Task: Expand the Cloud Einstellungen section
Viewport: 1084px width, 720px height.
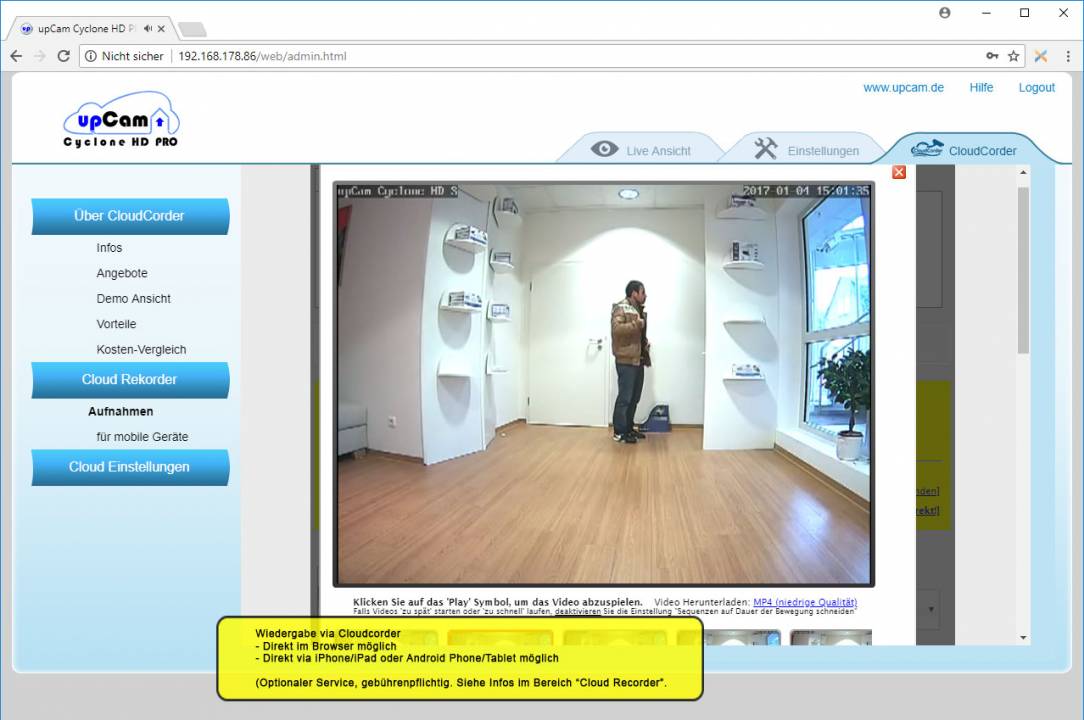Action: tap(130, 468)
